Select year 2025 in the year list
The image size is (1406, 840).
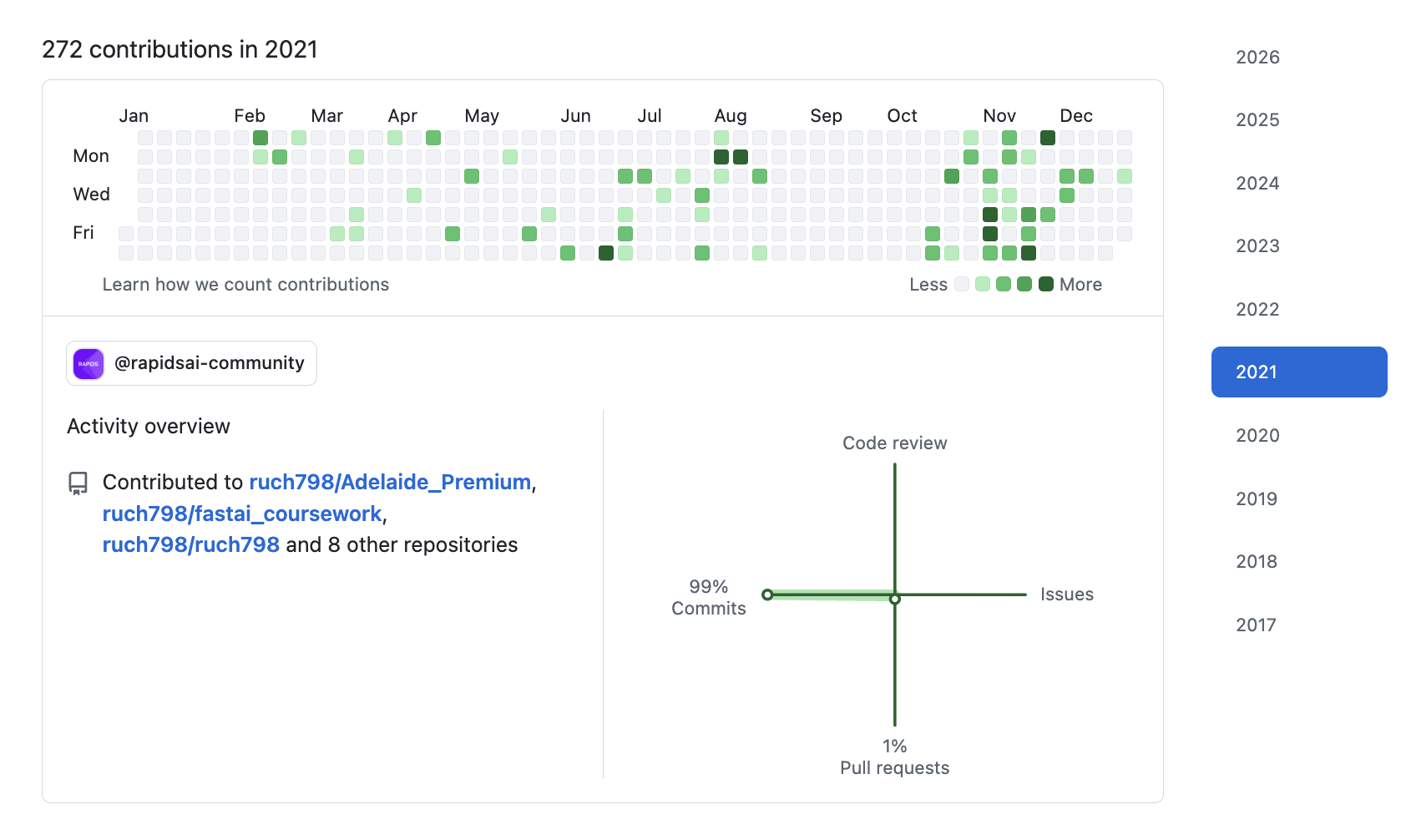pyautogui.click(x=1257, y=120)
